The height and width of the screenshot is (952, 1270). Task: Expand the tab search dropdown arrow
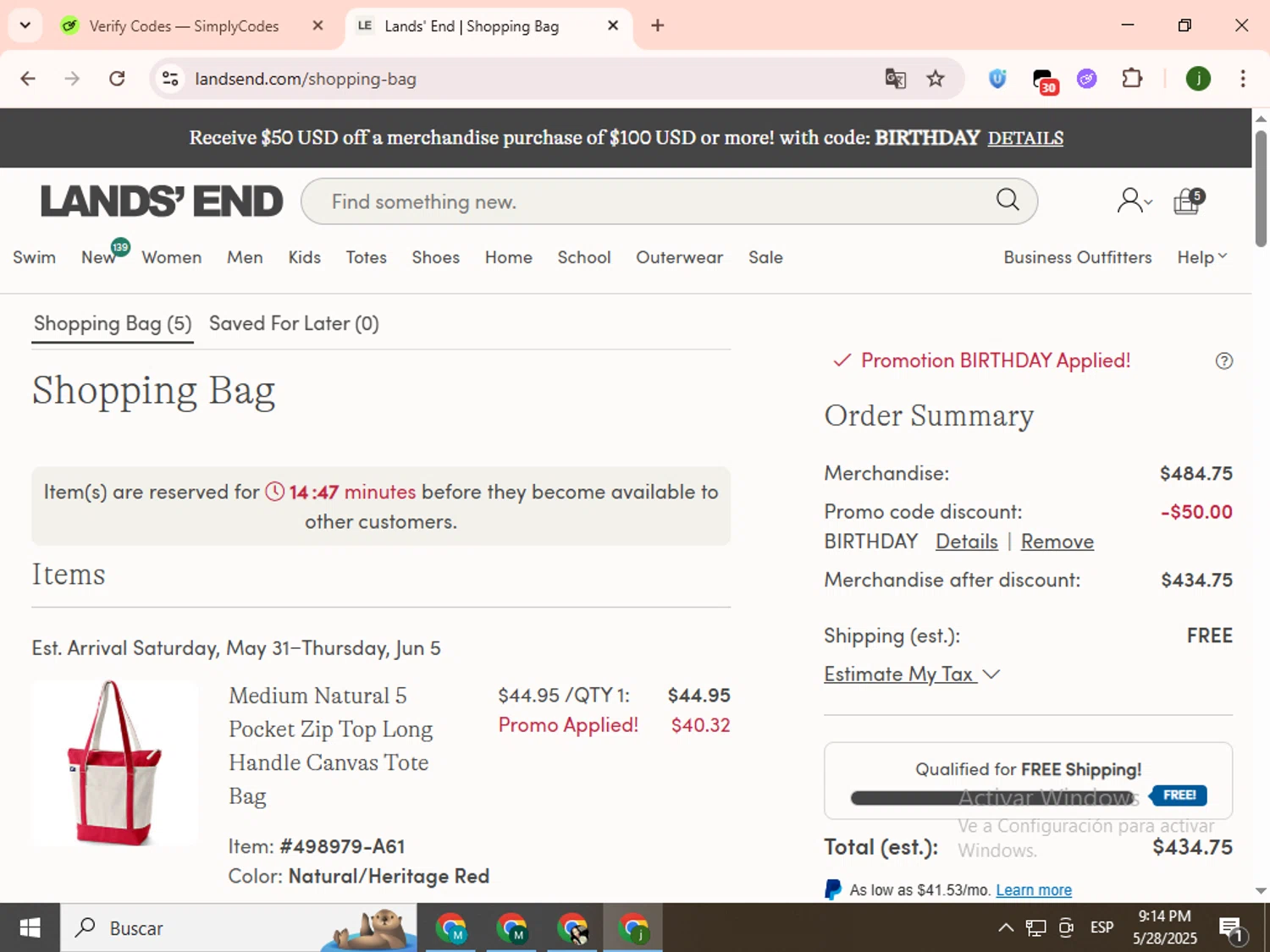[25, 25]
